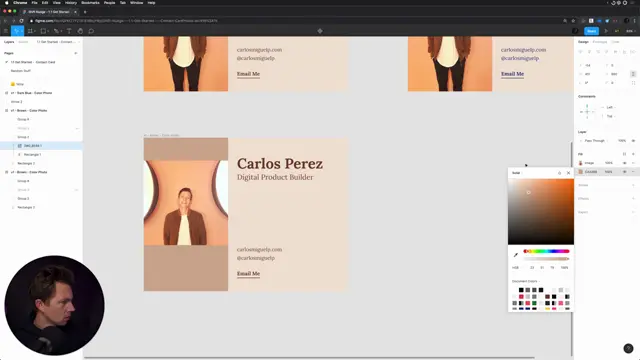Select the yellow Note layer
The height and width of the screenshot is (360, 640).
click(x=17, y=84)
